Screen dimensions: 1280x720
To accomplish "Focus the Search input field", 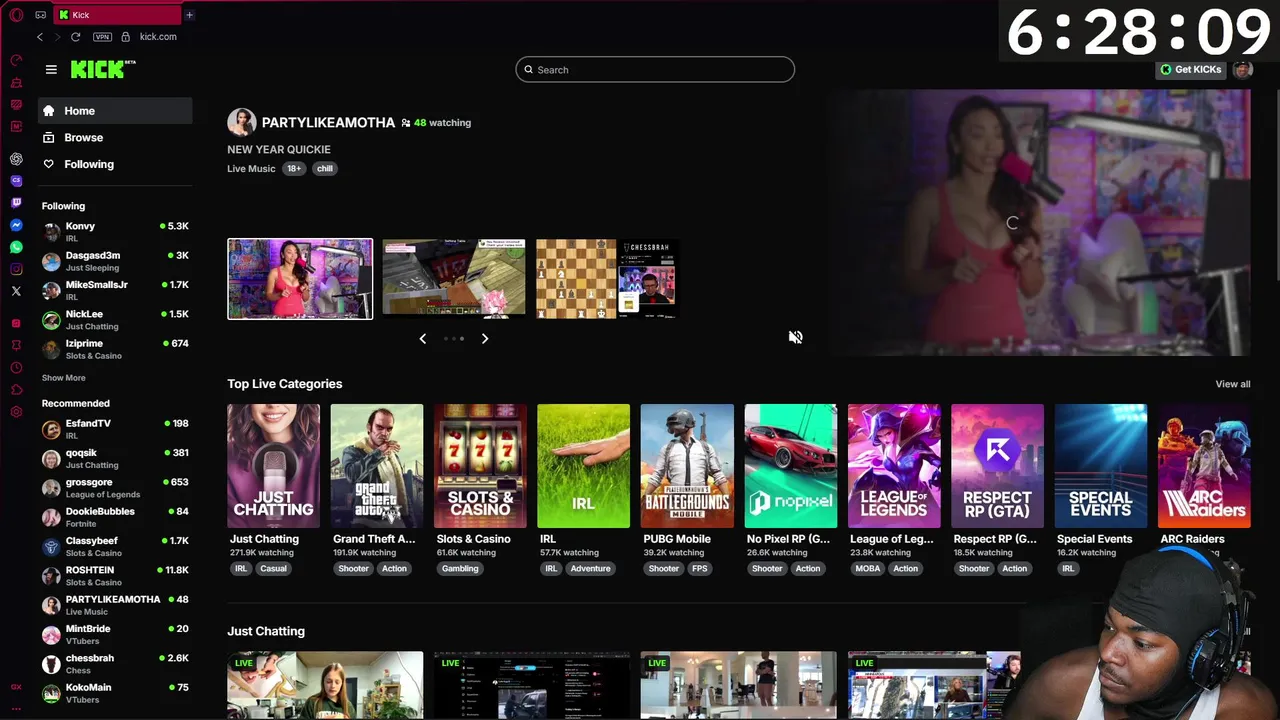I will 655,70.
